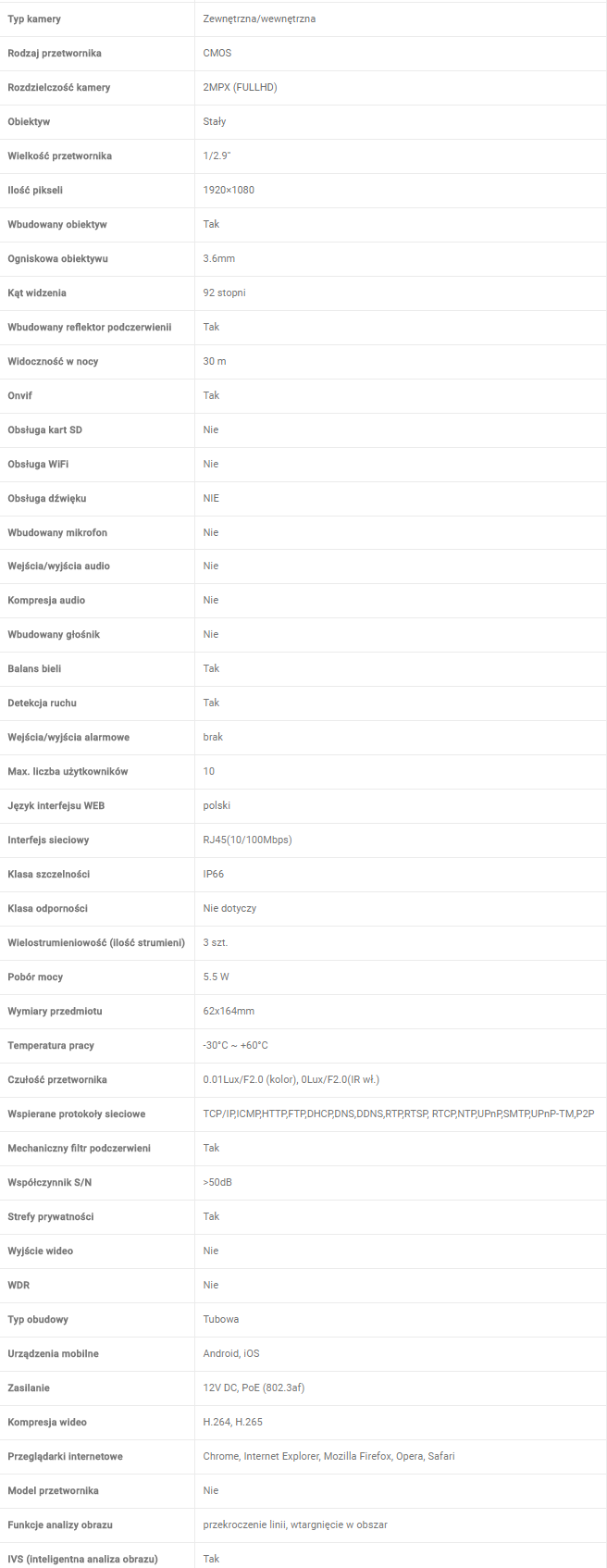
Task: Click the '2MPX (FULLHD)' resolution value
Action: click(x=240, y=87)
